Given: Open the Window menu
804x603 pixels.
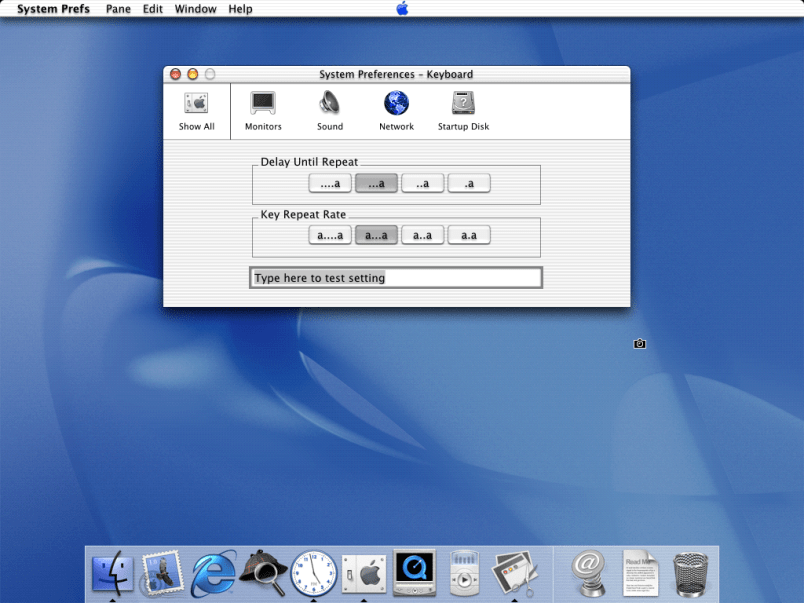Looking at the screenshot, I should pyautogui.click(x=195, y=9).
